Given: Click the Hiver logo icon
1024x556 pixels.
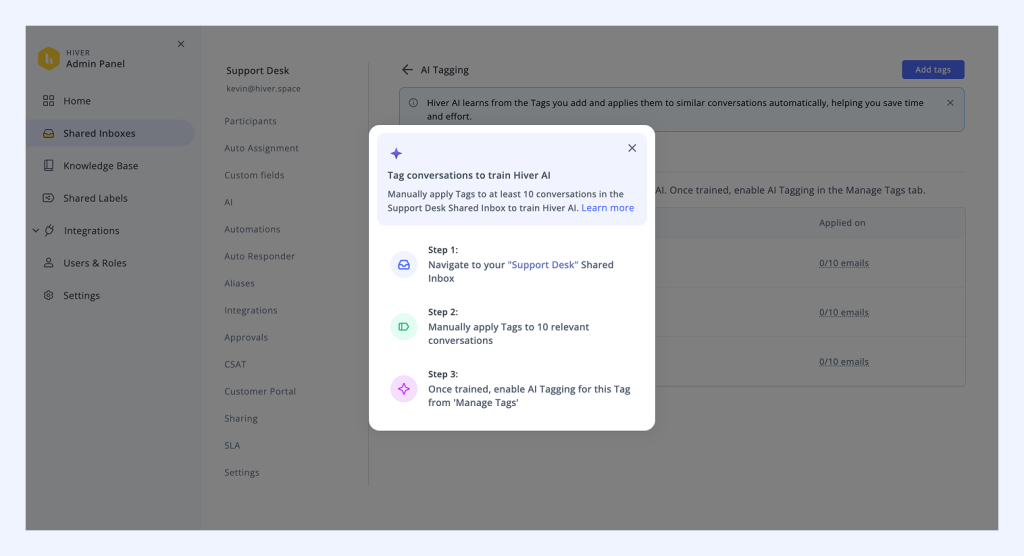Looking at the screenshot, I should 49,59.
